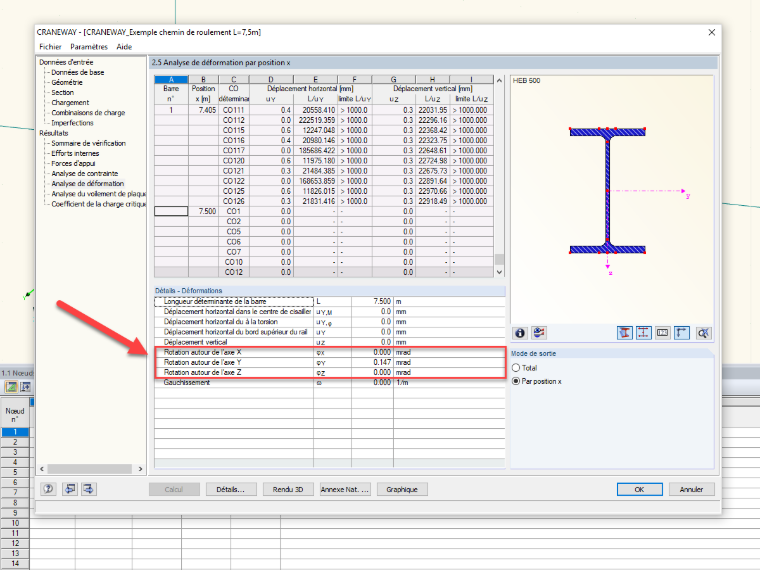Open Coefficient de la charge critique item
760x570 pixels.
(98, 204)
